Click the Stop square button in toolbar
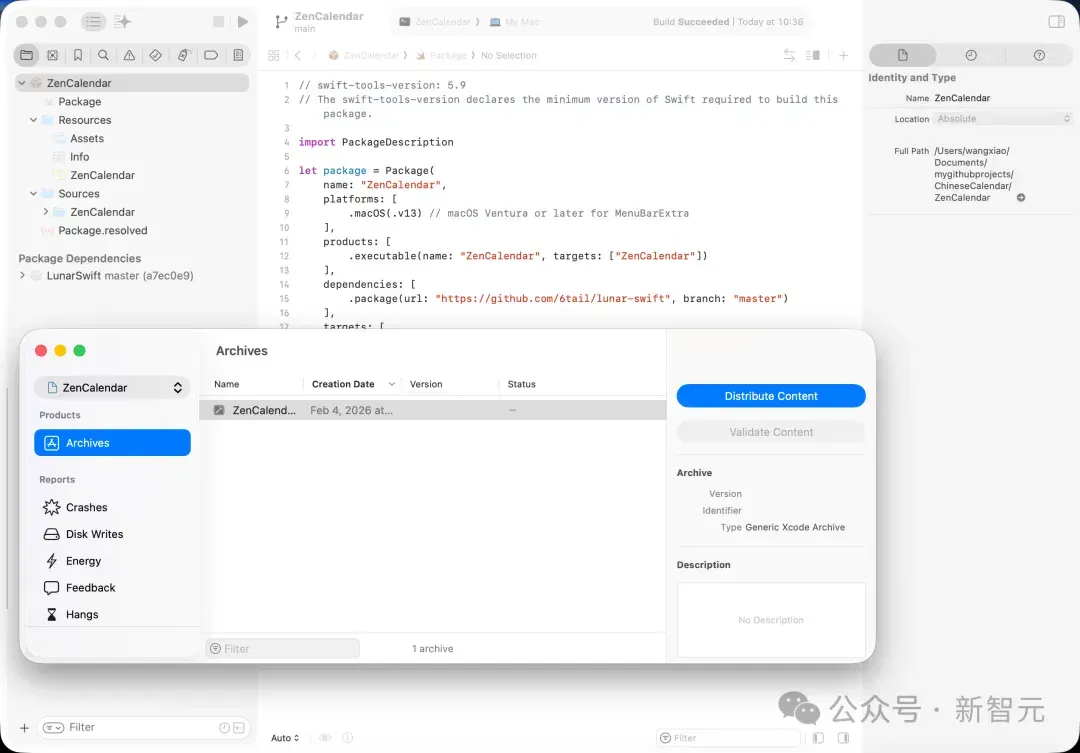Screen dimensions: 1080x753 pos(218,21)
